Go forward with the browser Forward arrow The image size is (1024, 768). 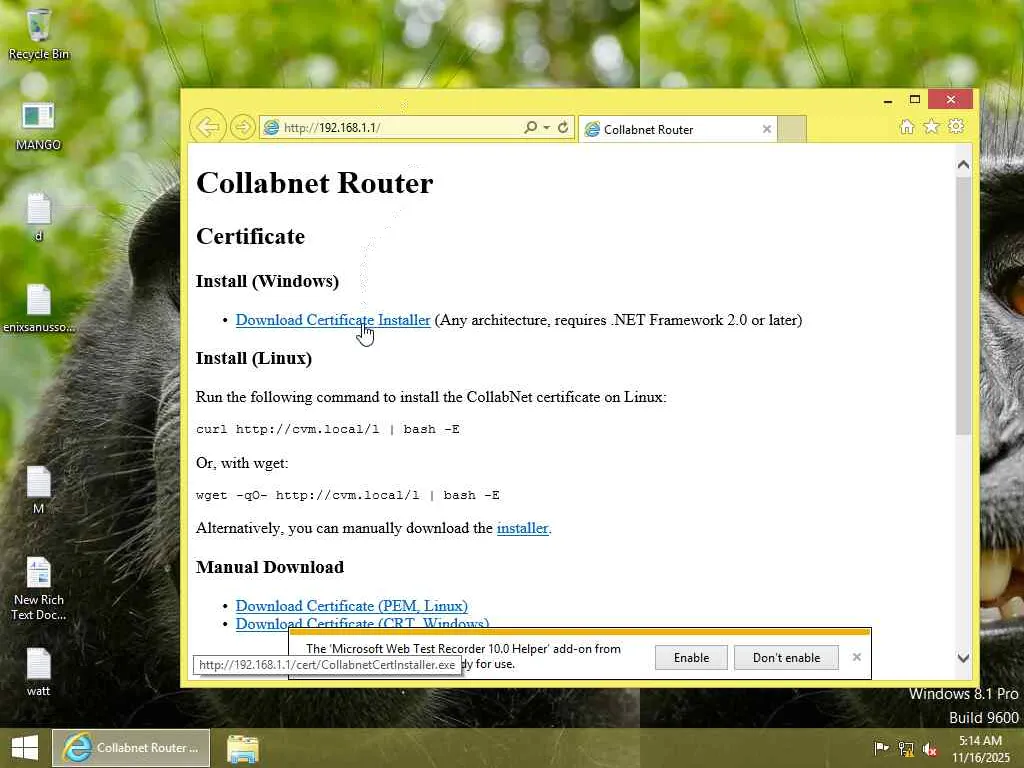click(243, 127)
